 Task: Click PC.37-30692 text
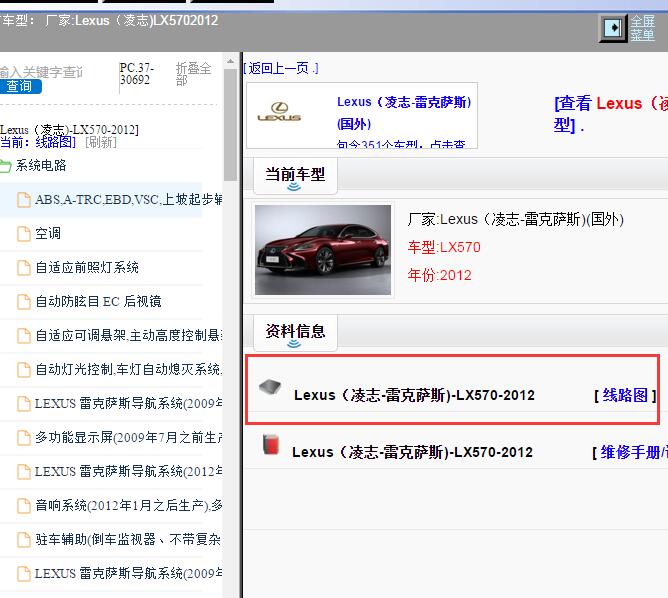(137, 74)
